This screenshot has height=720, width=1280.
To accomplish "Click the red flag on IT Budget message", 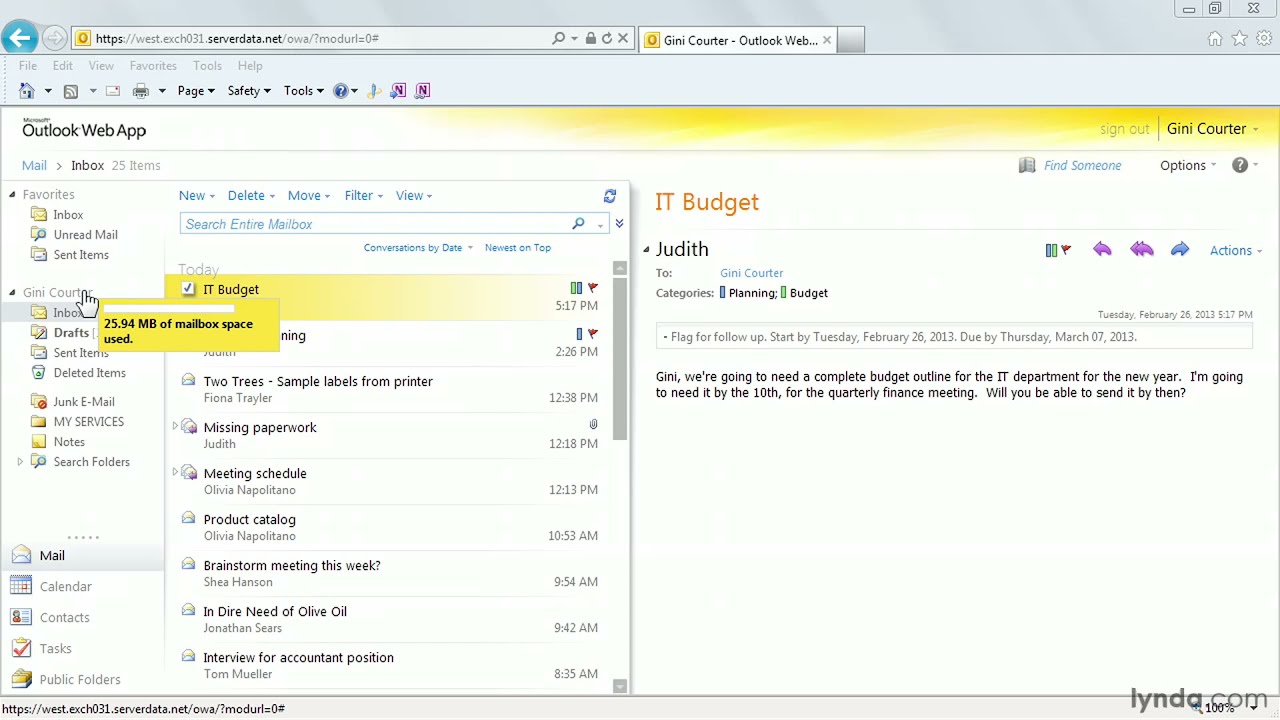I will pos(593,288).
